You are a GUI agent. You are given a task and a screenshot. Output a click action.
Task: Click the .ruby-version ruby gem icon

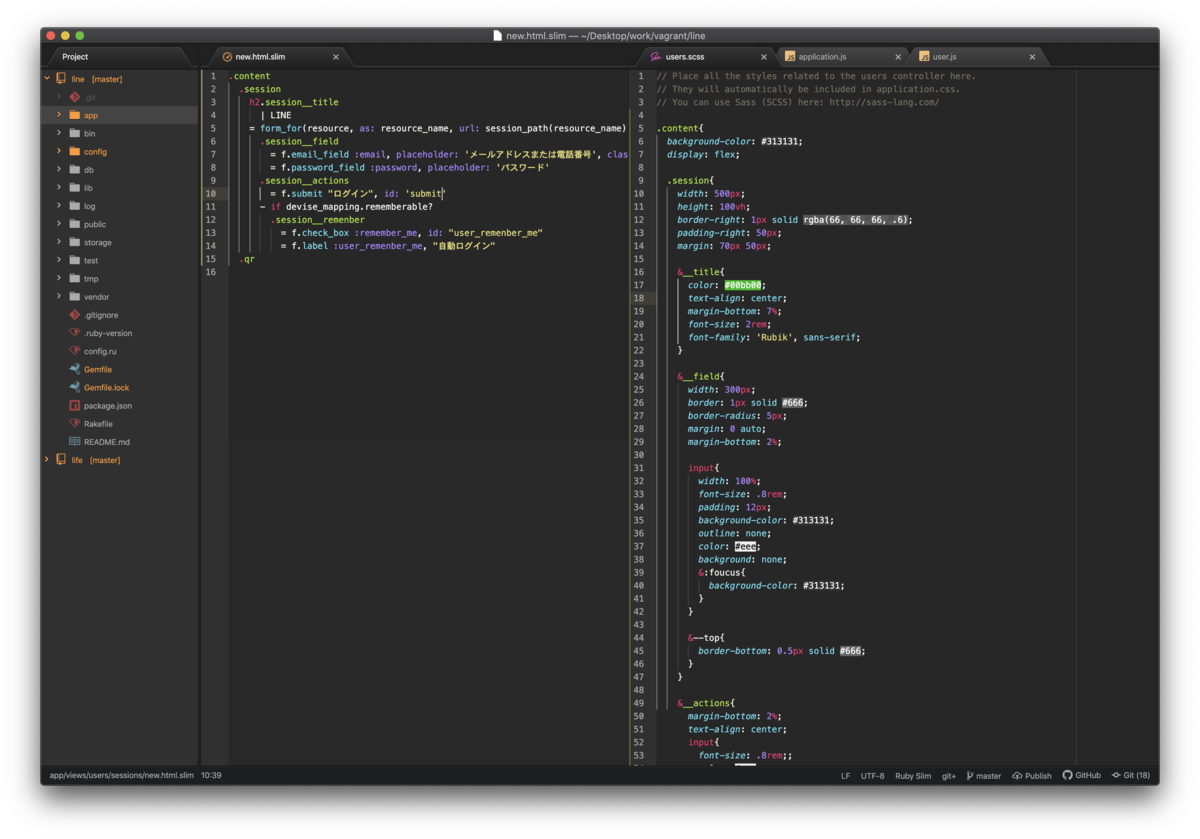[x=75, y=333]
